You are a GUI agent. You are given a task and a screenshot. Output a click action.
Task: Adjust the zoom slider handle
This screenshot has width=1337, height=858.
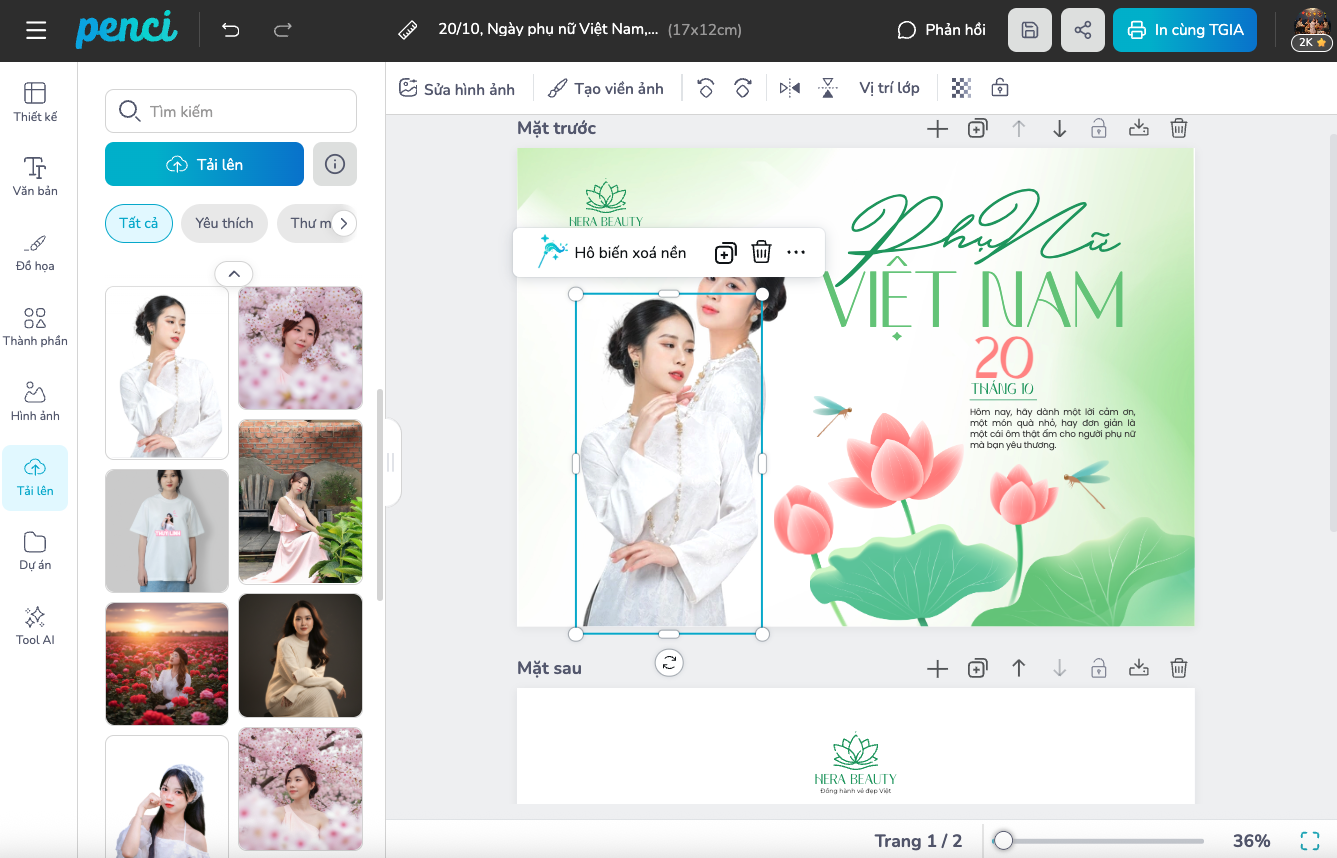(x=1003, y=841)
